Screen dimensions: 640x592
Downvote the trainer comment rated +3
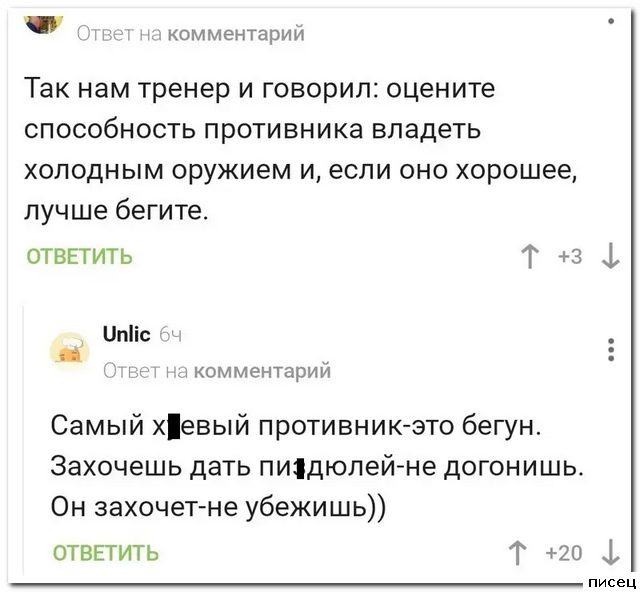click(610, 257)
